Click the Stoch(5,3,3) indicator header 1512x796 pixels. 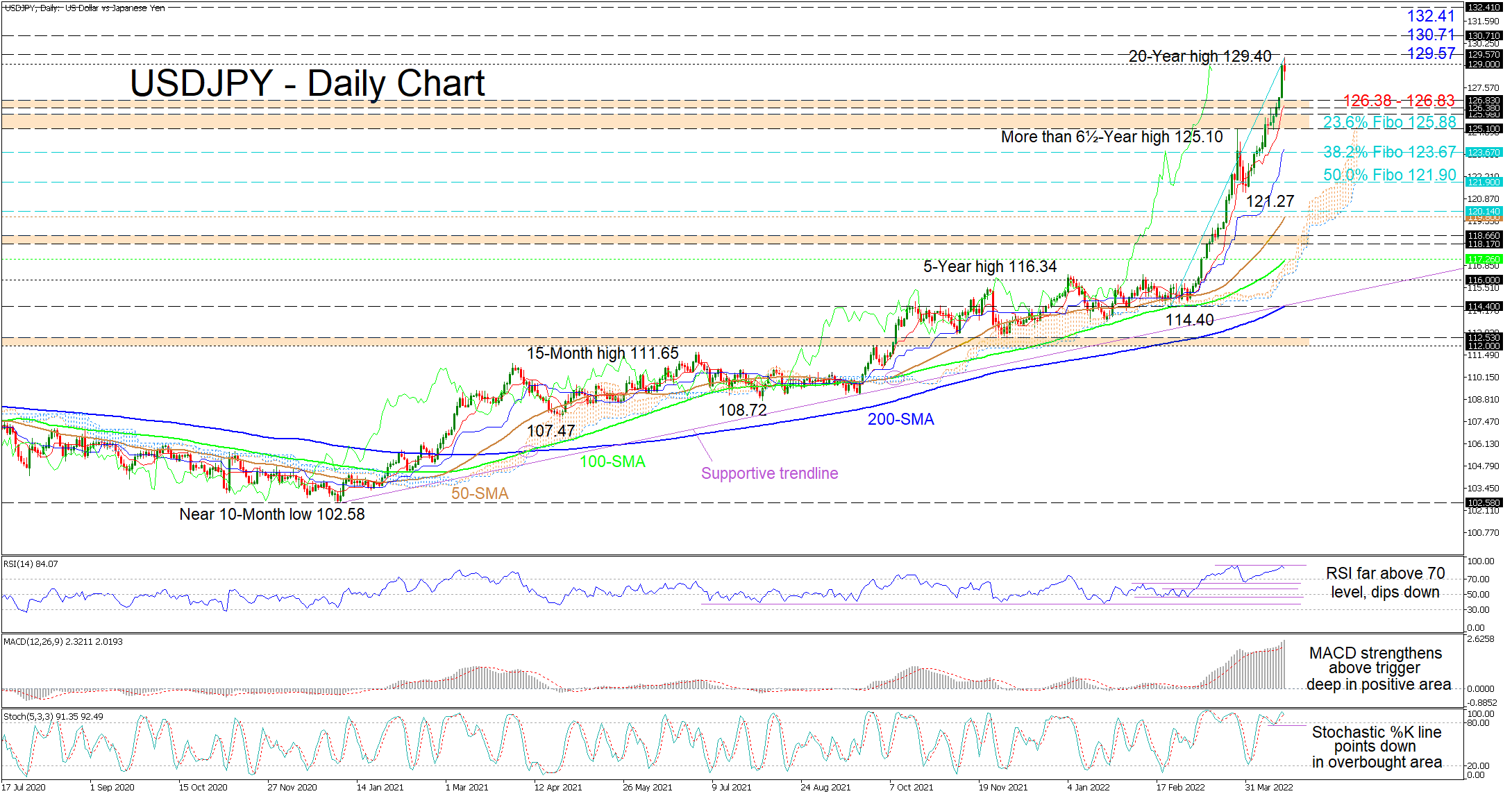point(53,716)
